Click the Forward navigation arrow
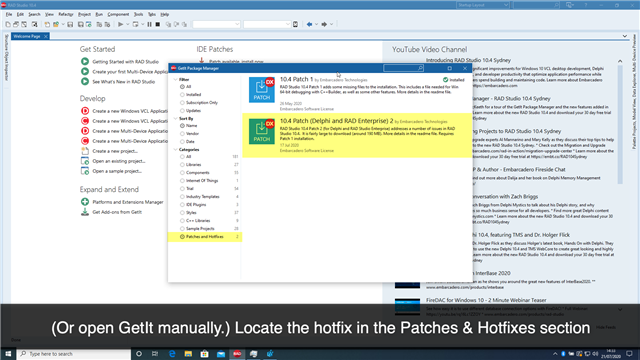The width and height of the screenshot is (640, 360). tap(324, 24)
